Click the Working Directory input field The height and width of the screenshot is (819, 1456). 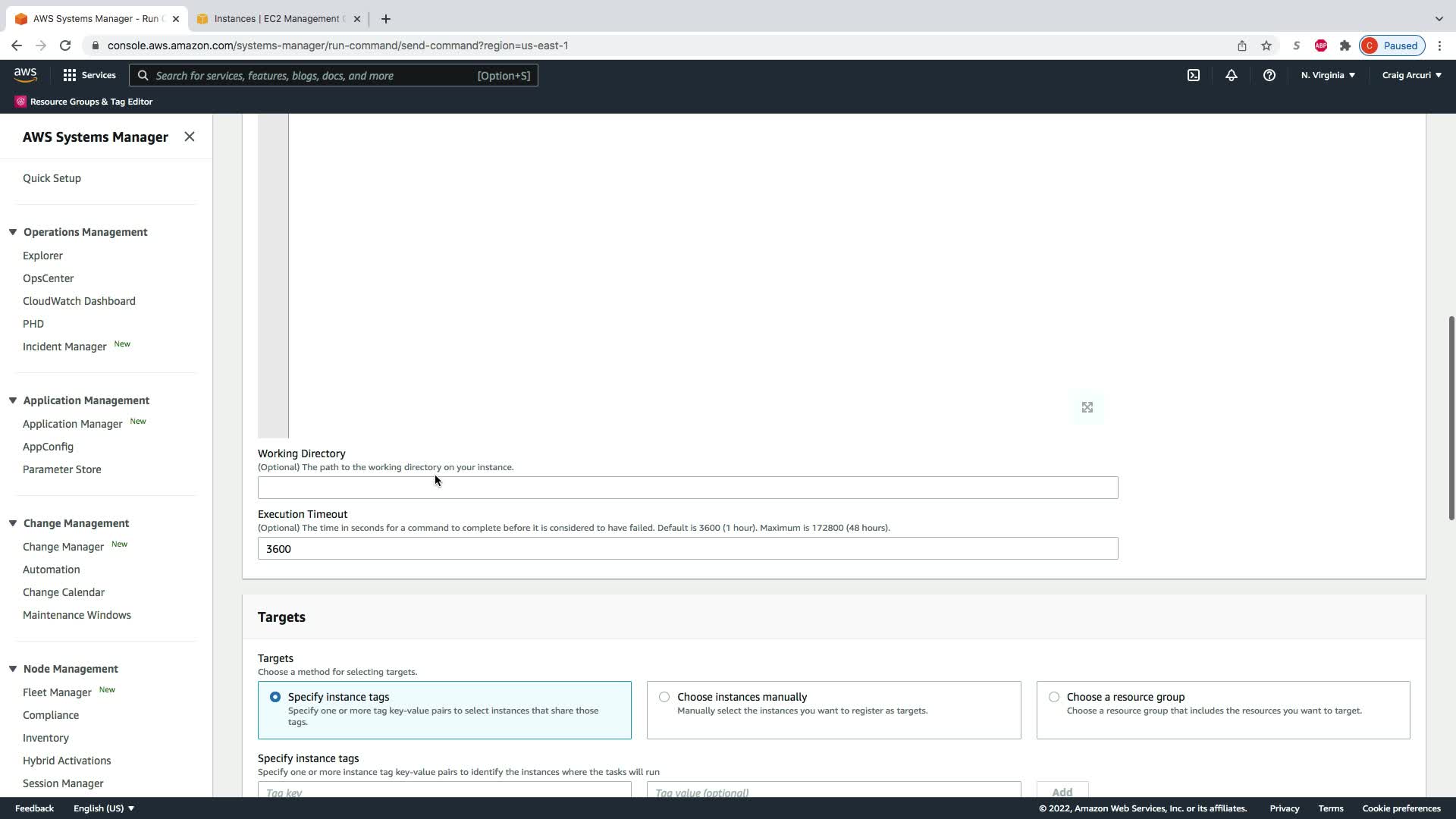687,488
